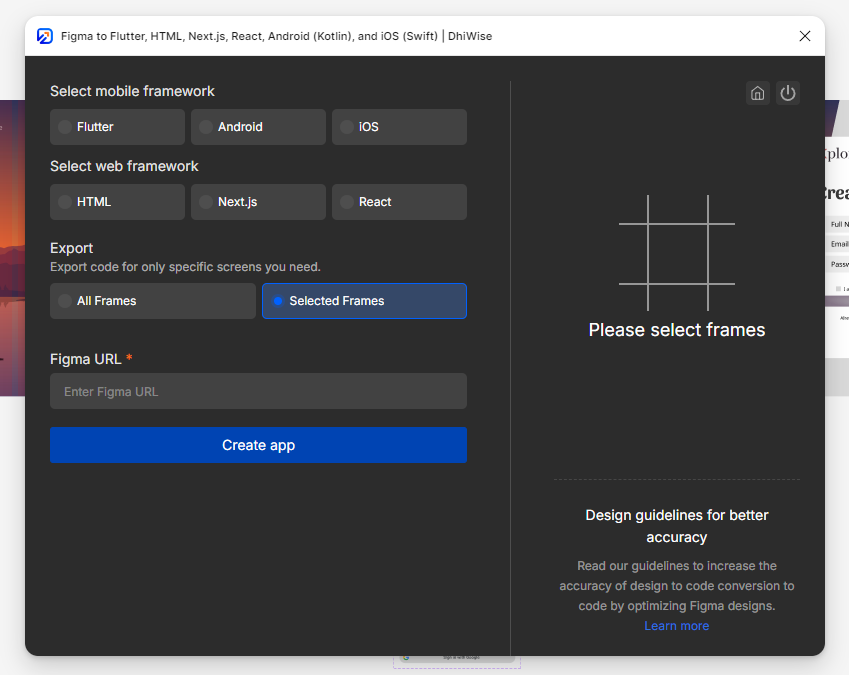
Task: Open the Learn more guidelines link
Action: (x=676, y=626)
